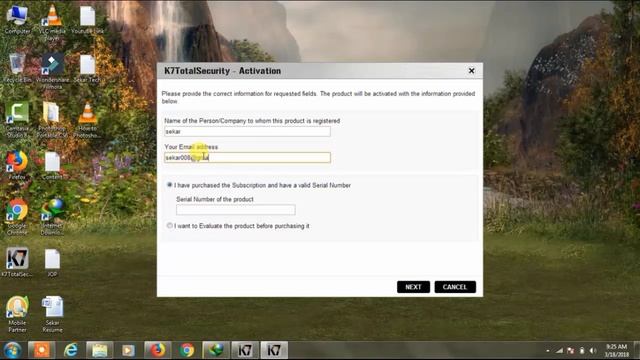Open the taskbar clock and date
640x360 pixels.
coord(616,351)
